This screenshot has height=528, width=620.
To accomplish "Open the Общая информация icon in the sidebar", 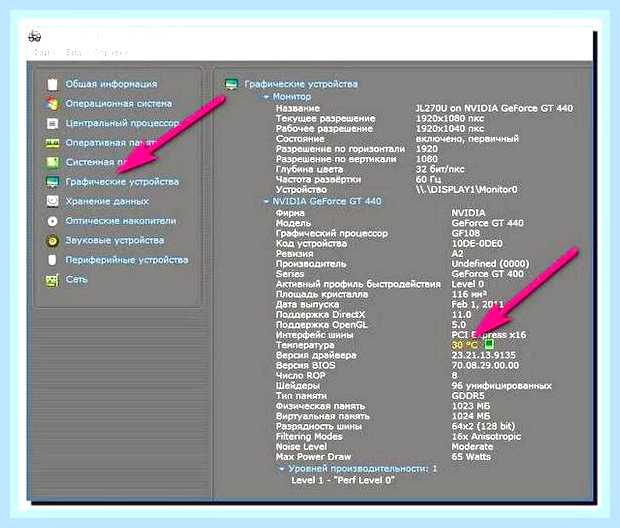I will pos(53,84).
